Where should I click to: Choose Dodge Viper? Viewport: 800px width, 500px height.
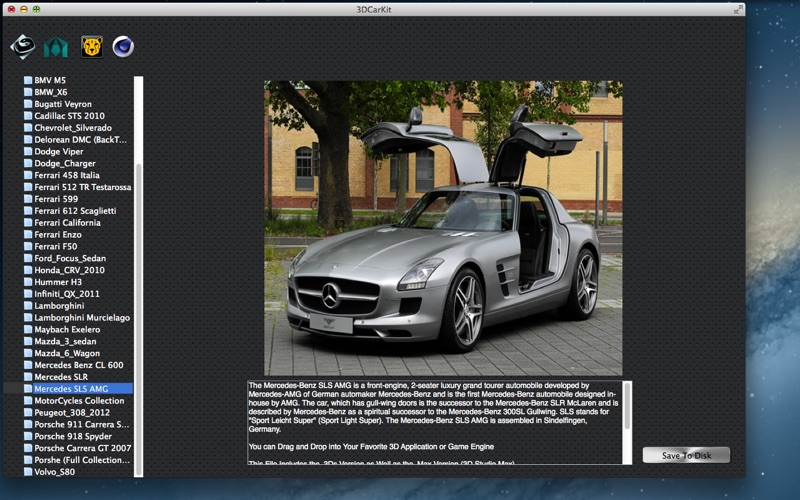(59, 152)
